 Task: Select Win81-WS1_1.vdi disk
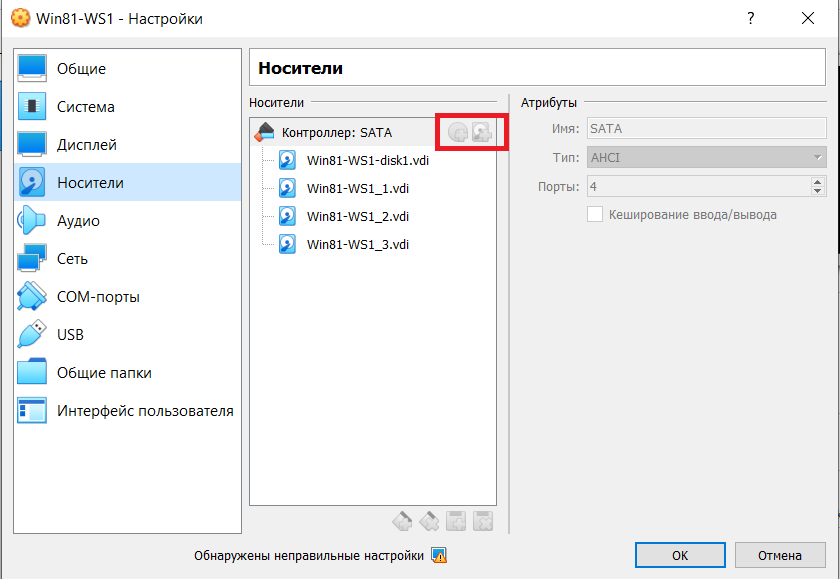pos(357,189)
